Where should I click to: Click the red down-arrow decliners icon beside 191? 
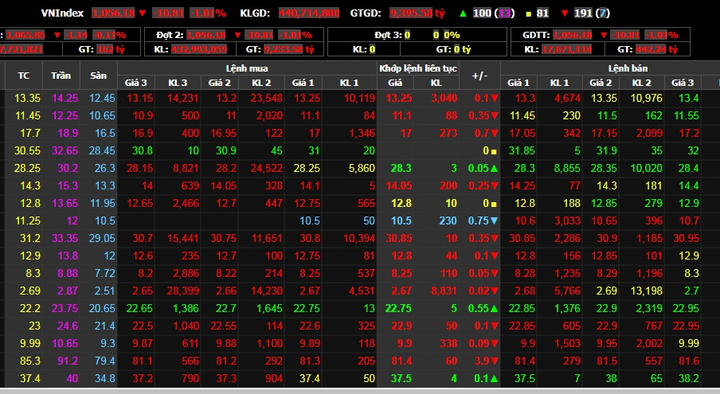tap(565, 13)
